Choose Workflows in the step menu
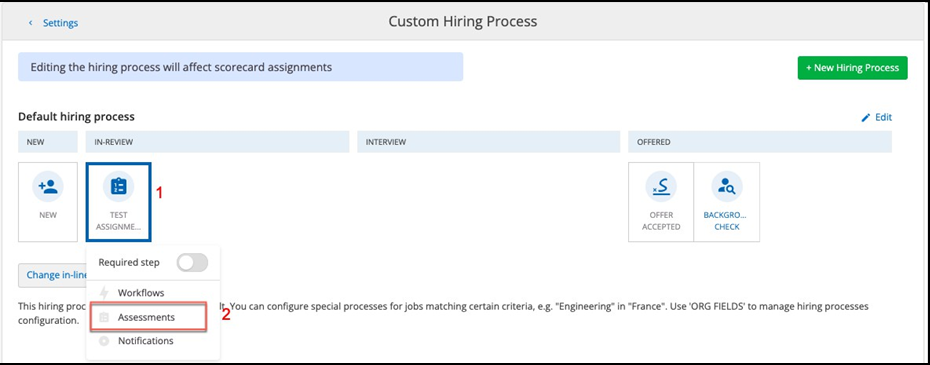 click(141, 293)
